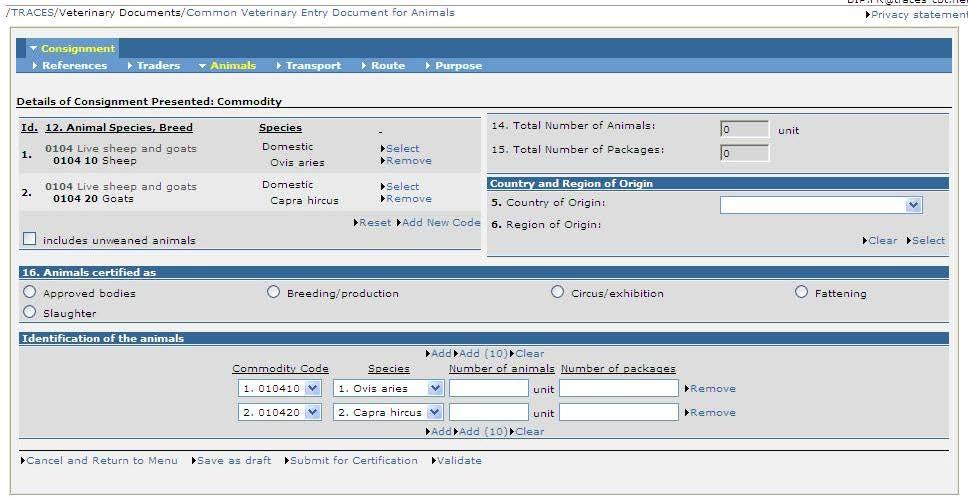The image size is (968, 502).
Task: Cancel and Return to Menu
Action: (102, 461)
